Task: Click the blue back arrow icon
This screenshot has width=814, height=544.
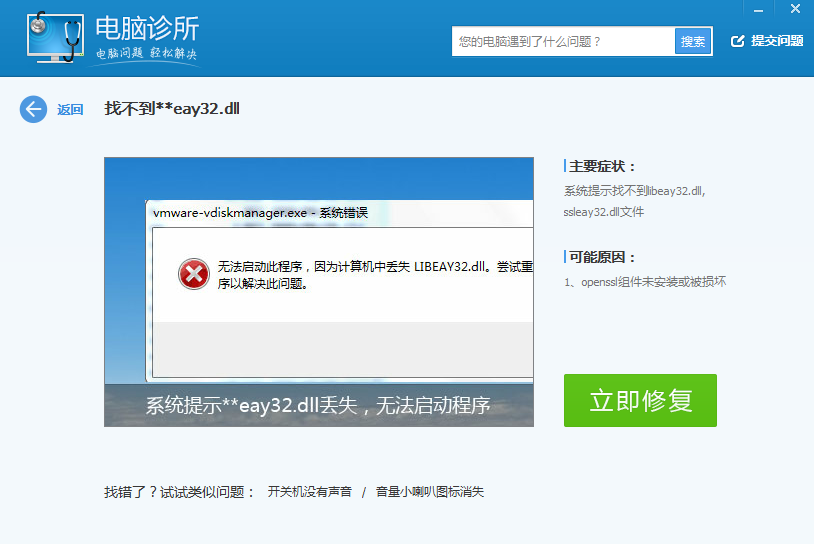Action: point(33,109)
